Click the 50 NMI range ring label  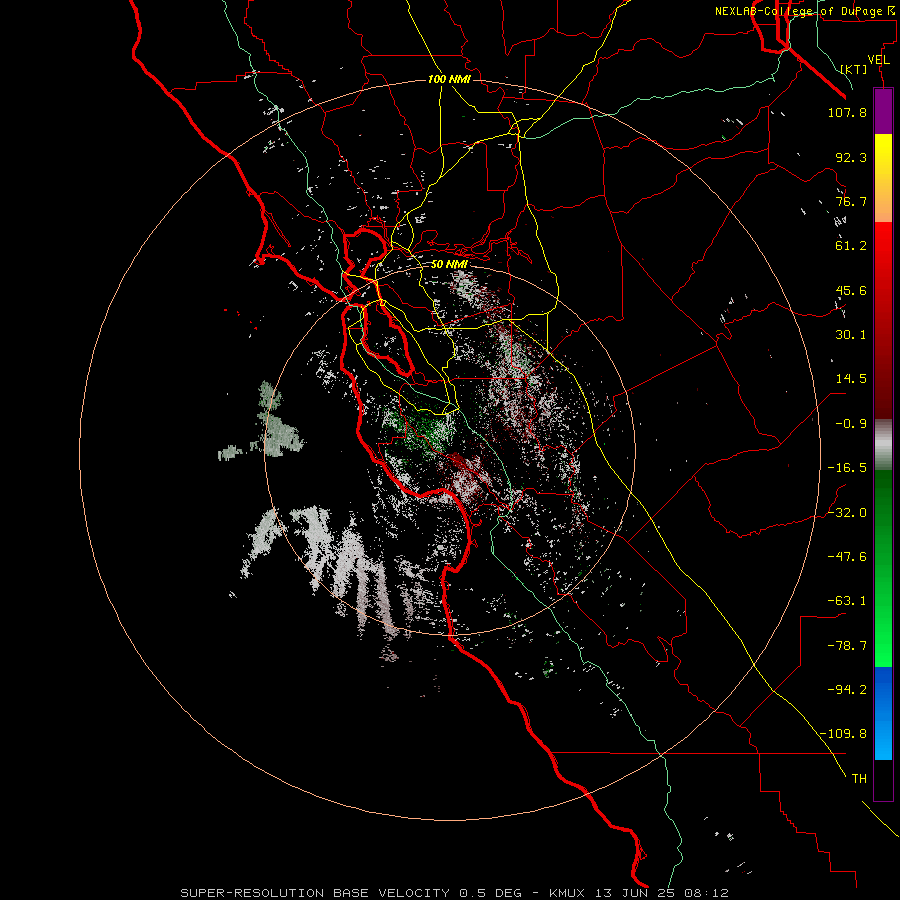click(449, 264)
